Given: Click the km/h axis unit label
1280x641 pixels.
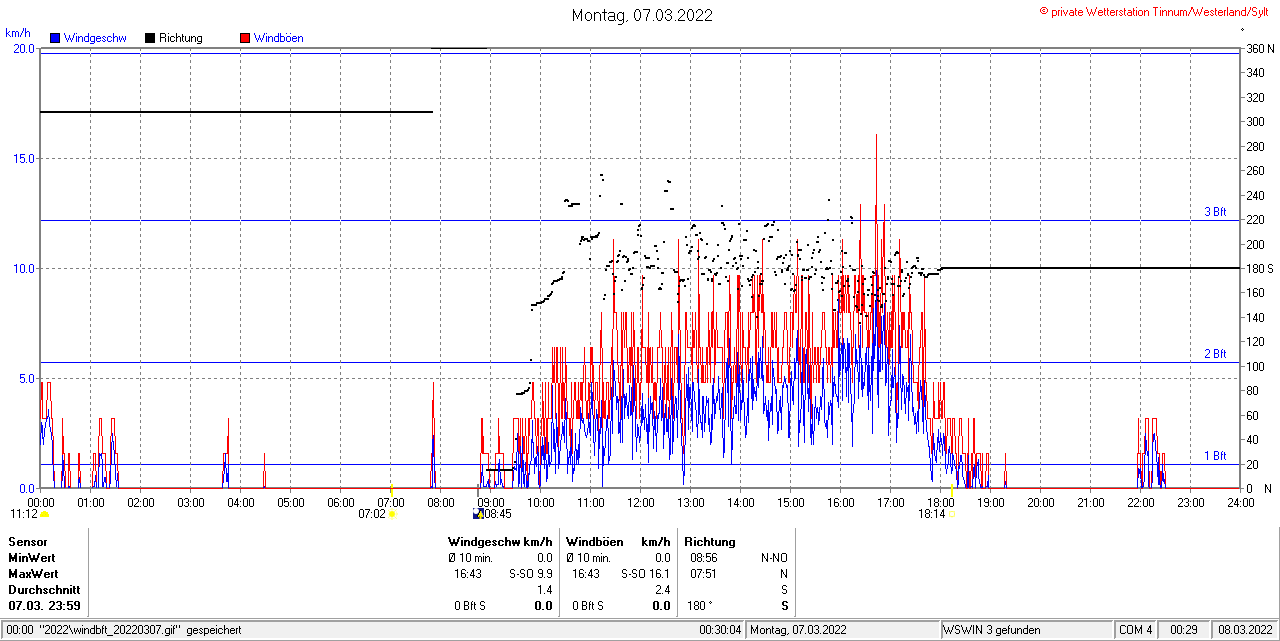Looking at the screenshot, I should (19, 33).
